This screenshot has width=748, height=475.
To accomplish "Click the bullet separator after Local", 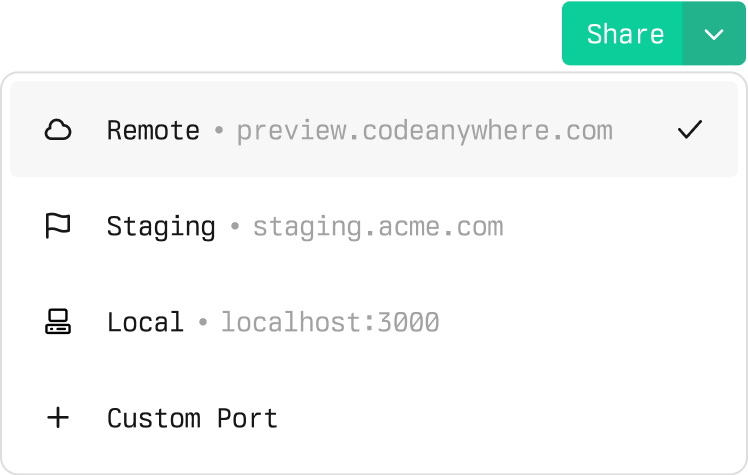I will tap(202, 323).
